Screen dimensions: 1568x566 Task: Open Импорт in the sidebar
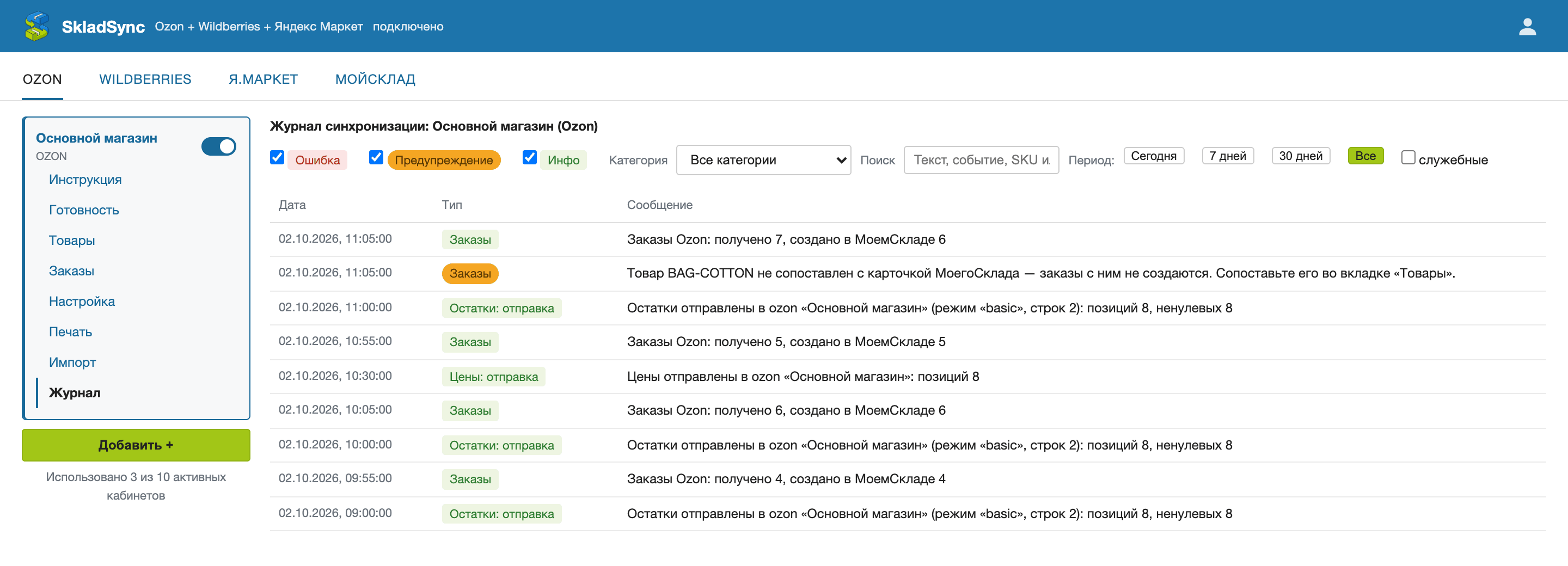[72, 362]
